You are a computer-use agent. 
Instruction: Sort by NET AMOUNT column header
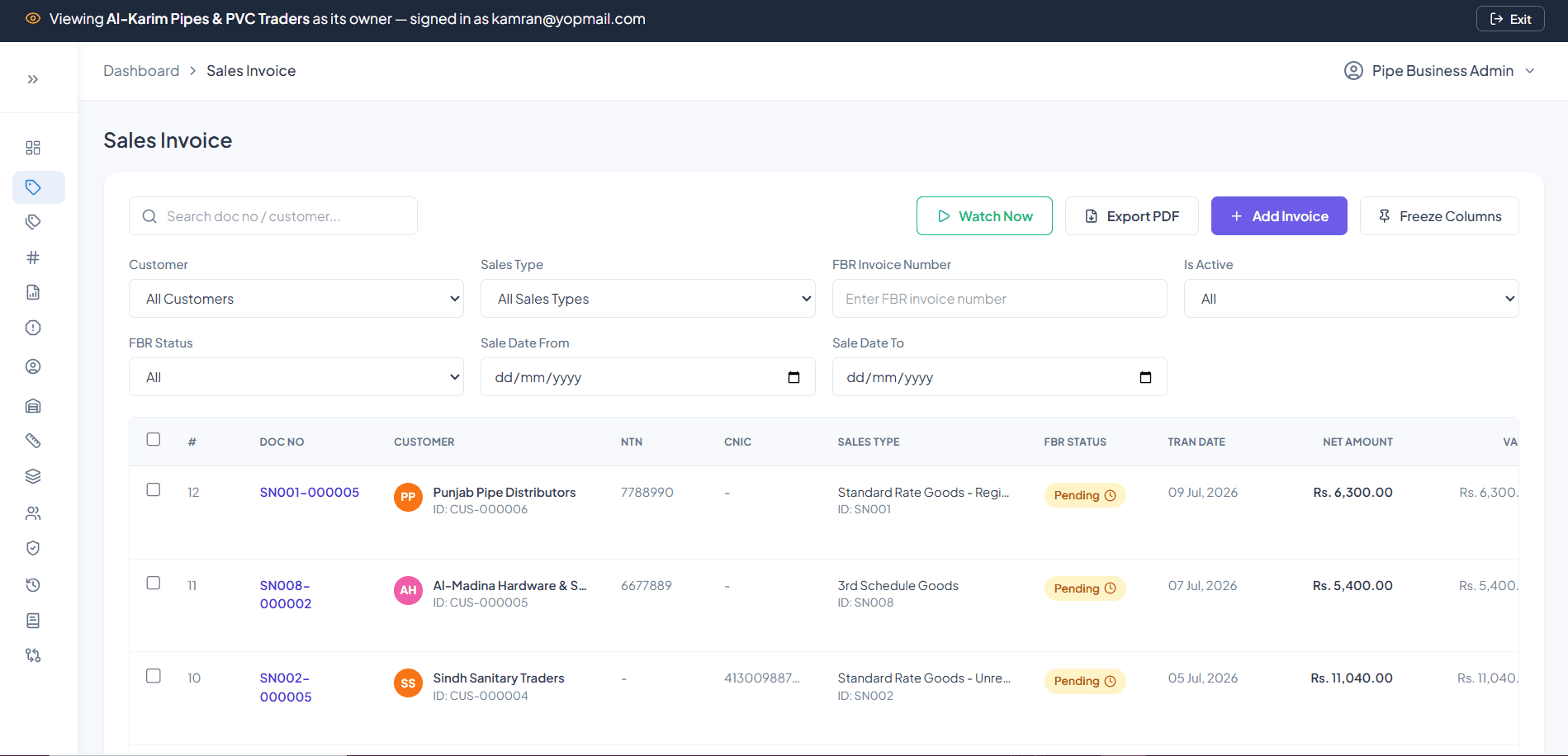tap(1357, 442)
